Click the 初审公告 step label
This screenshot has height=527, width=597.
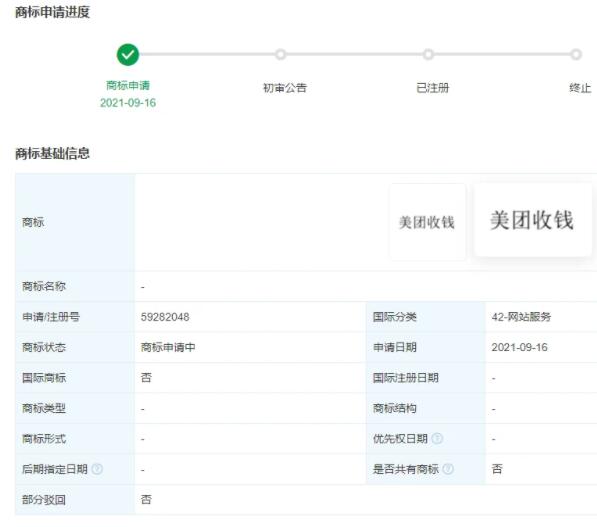click(285, 88)
